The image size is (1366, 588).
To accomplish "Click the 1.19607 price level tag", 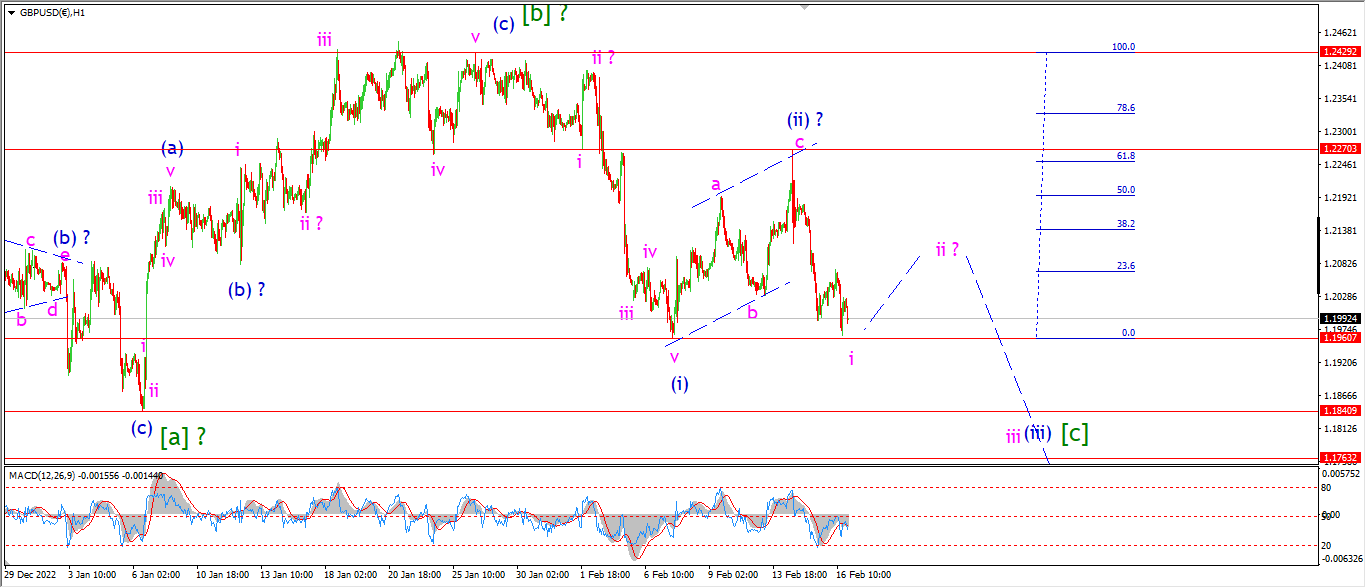I will pos(1340,338).
